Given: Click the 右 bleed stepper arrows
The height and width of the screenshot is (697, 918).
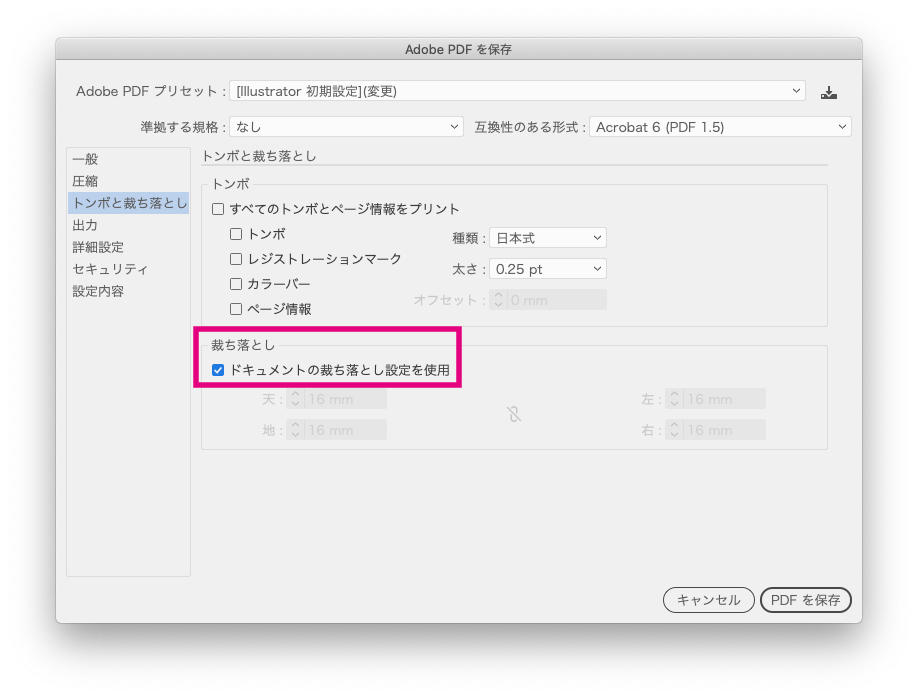Looking at the screenshot, I should [x=674, y=430].
